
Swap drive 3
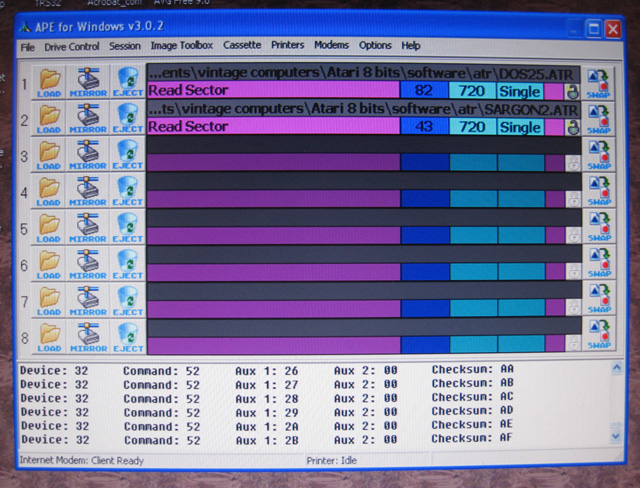[598, 155]
